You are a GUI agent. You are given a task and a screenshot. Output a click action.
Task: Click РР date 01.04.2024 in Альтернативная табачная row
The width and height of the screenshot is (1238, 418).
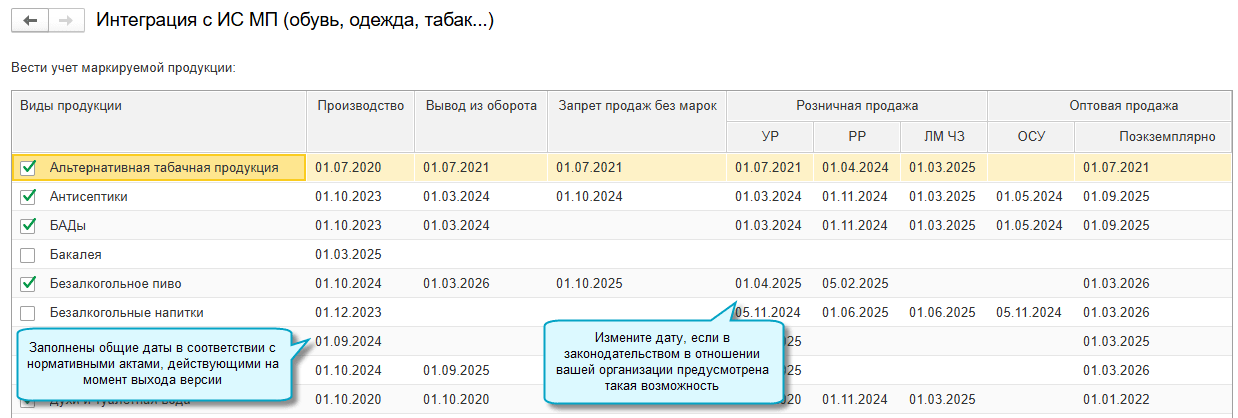coord(855,168)
